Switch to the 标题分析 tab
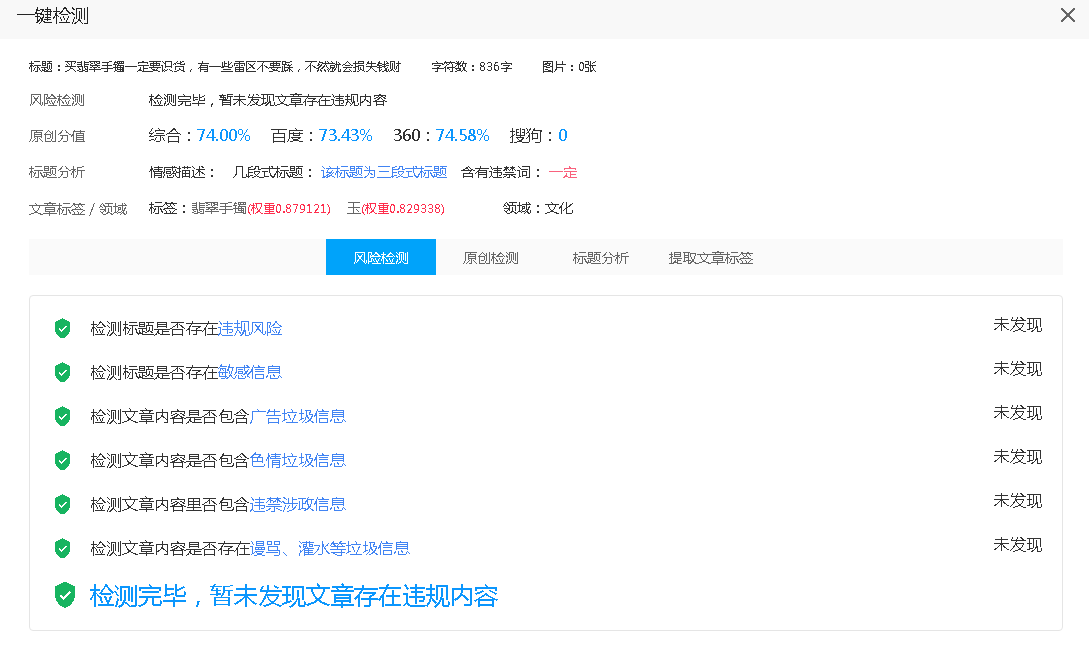The width and height of the screenshot is (1089, 666). [x=600, y=257]
